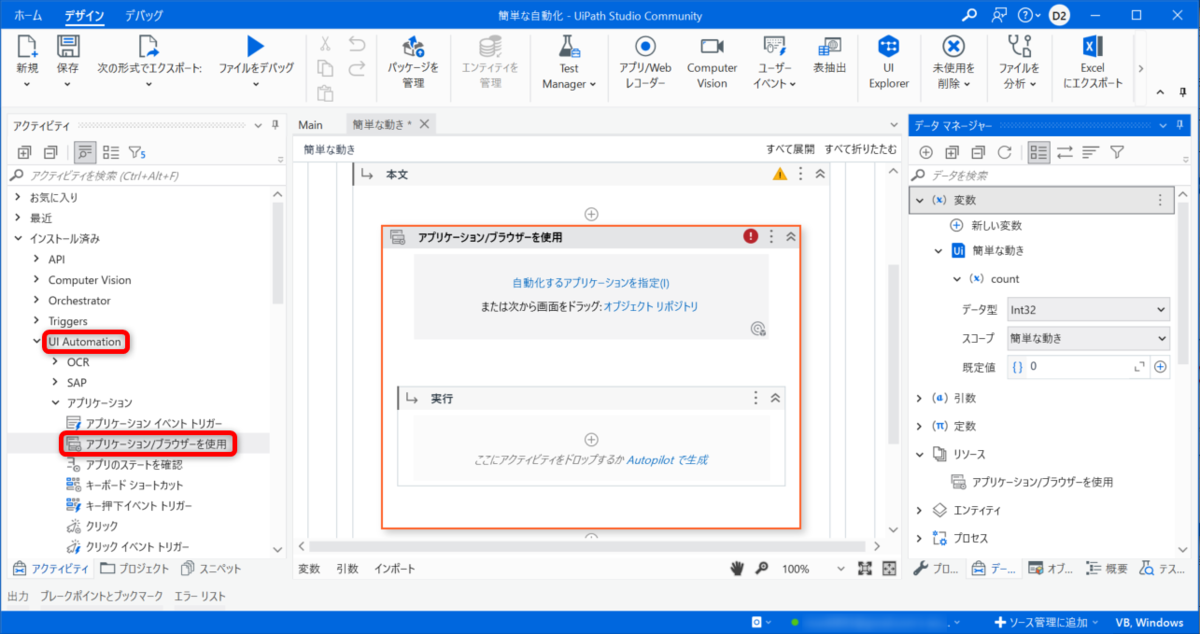Open the データ型 Int32 dropdown
The image size is (1200, 634).
1087,309
